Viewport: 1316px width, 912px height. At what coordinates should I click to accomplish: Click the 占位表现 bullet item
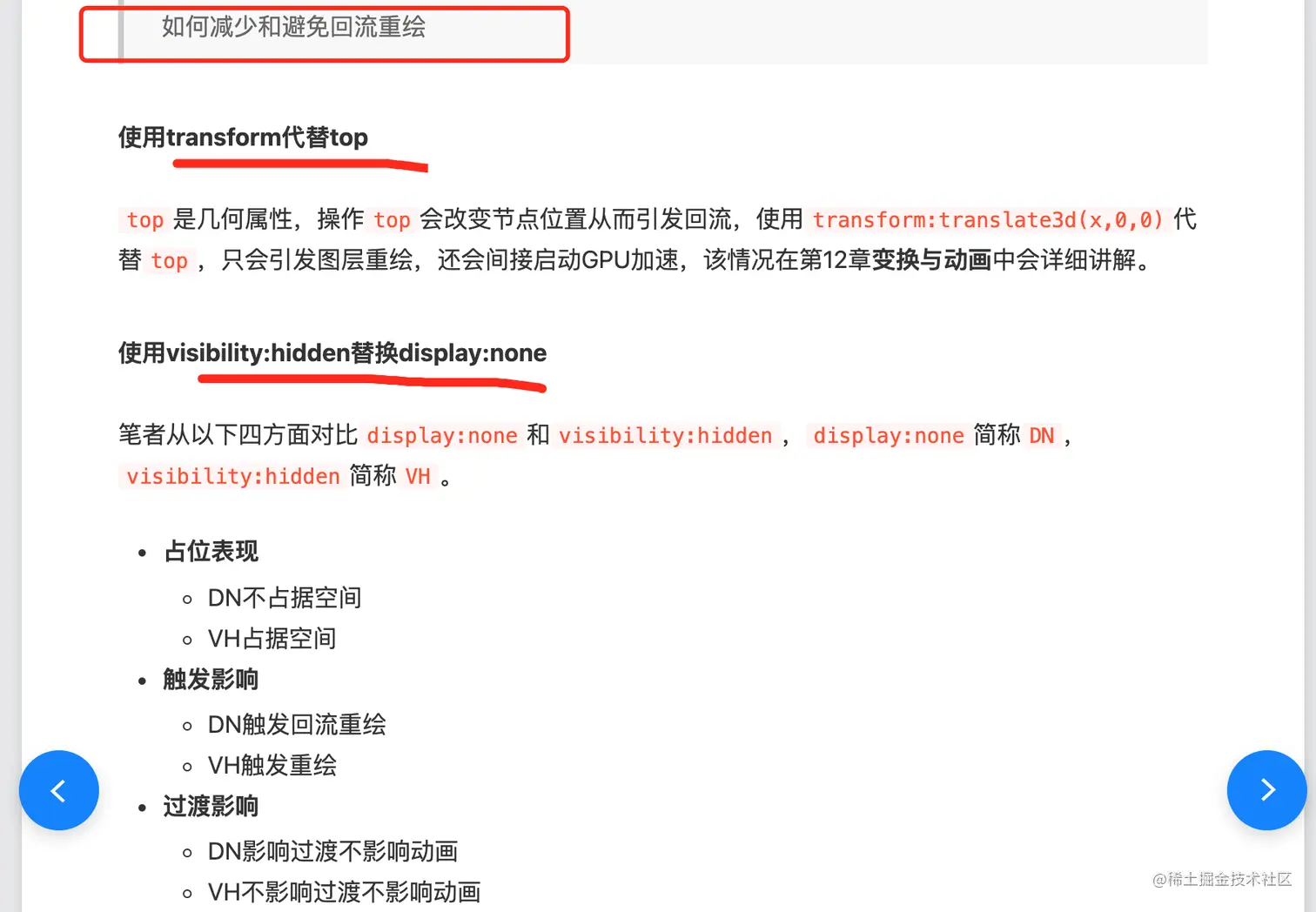pyautogui.click(x=211, y=551)
